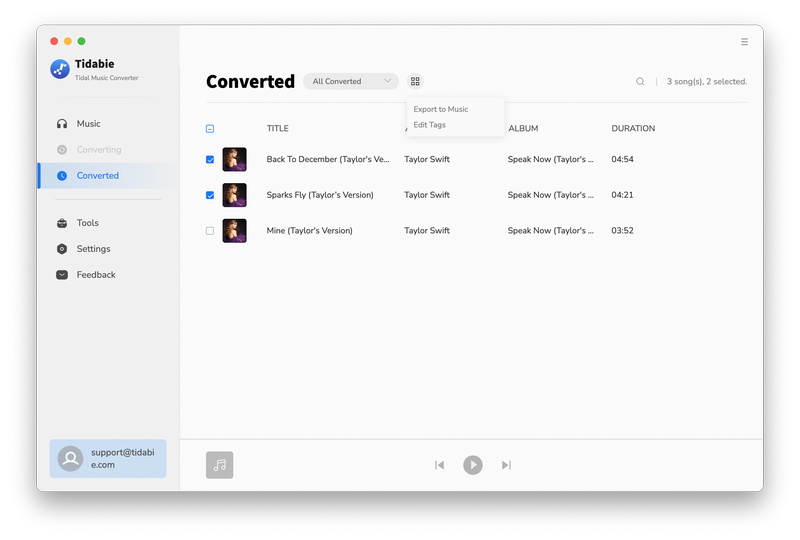Expand the All Converted filter dropdown
Screen dimensions: 800x540
click(x=351, y=81)
